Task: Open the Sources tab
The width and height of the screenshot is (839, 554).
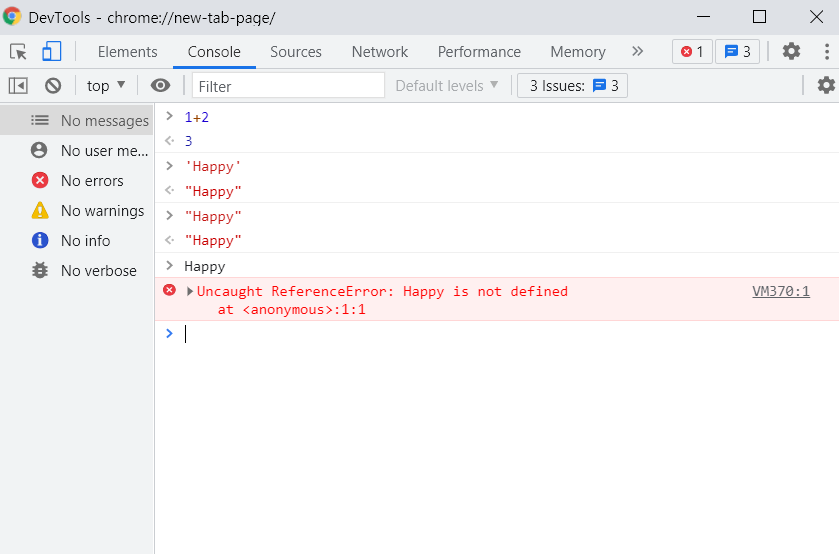Action: pyautogui.click(x=296, y=52)
